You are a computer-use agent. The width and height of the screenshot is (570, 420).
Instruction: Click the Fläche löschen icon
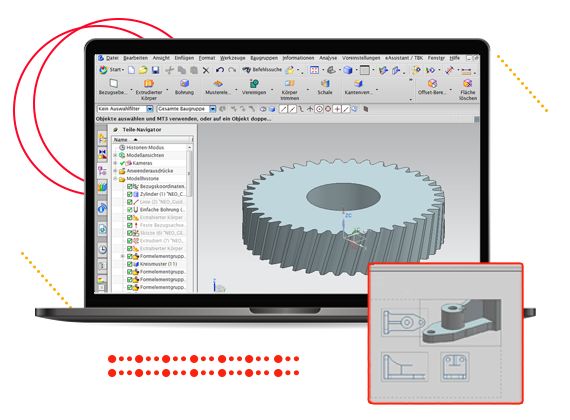pos(467,84)
